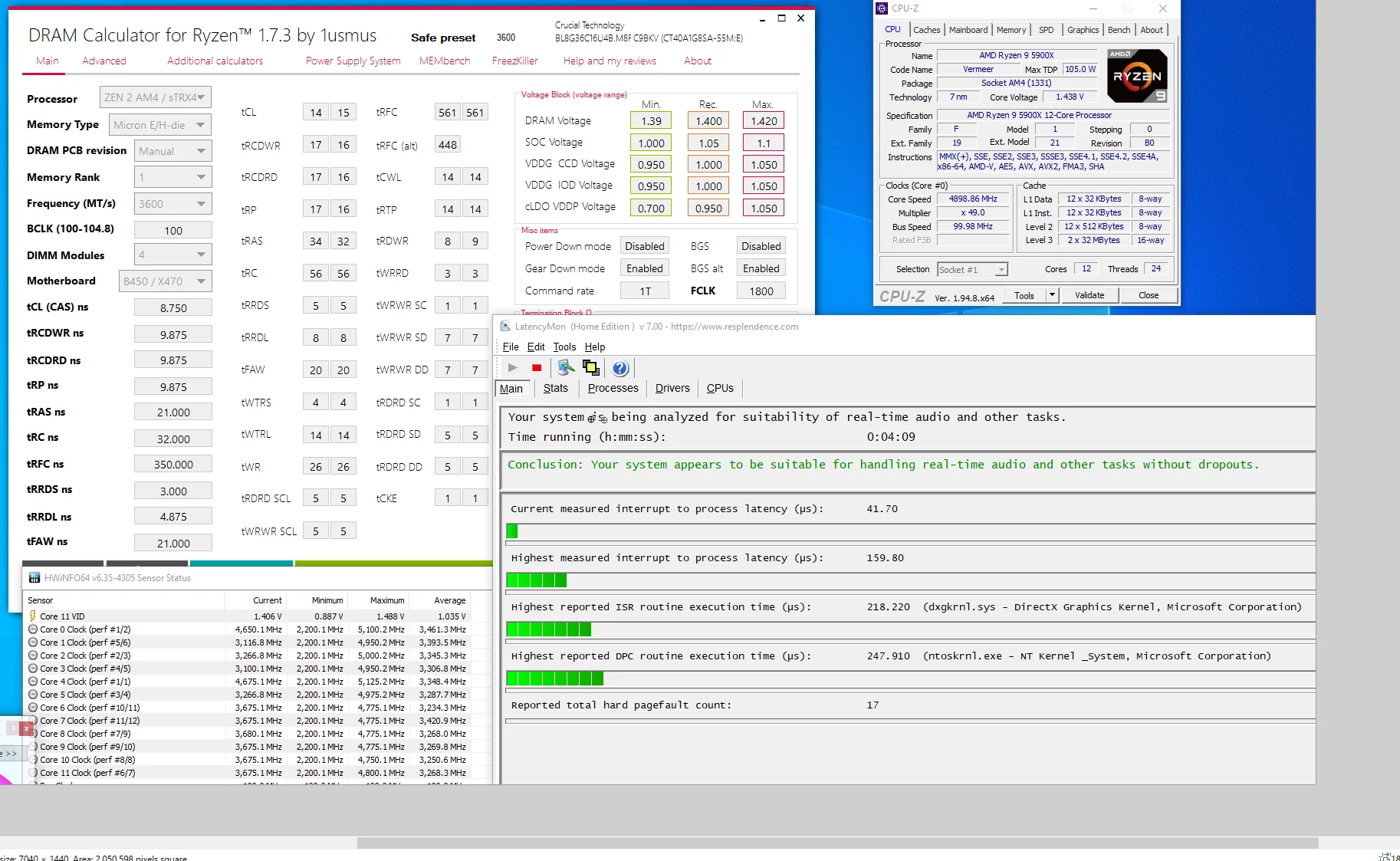Click clock icon of Core 1 Clock row

tap(33, 642)
